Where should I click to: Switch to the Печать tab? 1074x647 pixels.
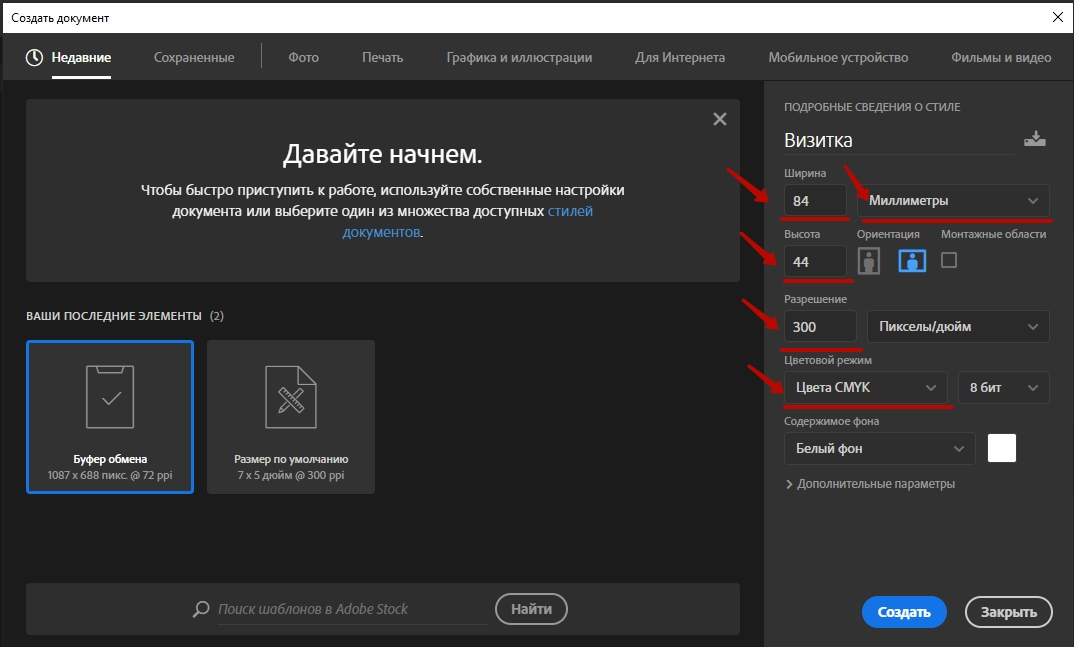tap(382, 57)
